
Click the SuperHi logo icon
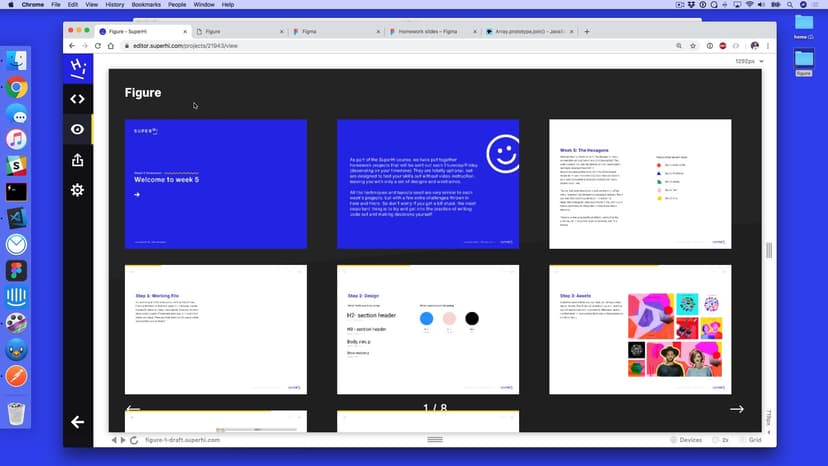coord(77,68)
